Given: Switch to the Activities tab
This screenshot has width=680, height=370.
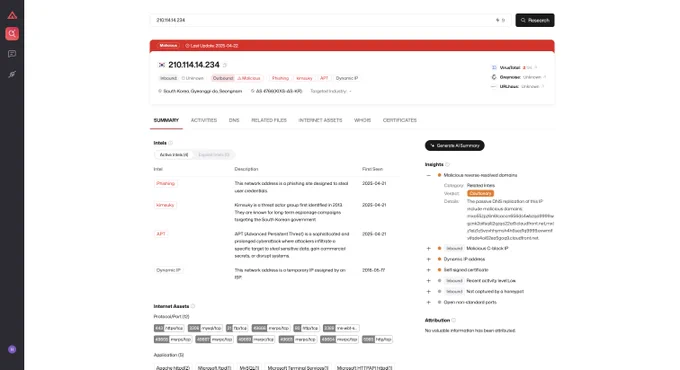Looking at the screenshot, I should 204,120.
